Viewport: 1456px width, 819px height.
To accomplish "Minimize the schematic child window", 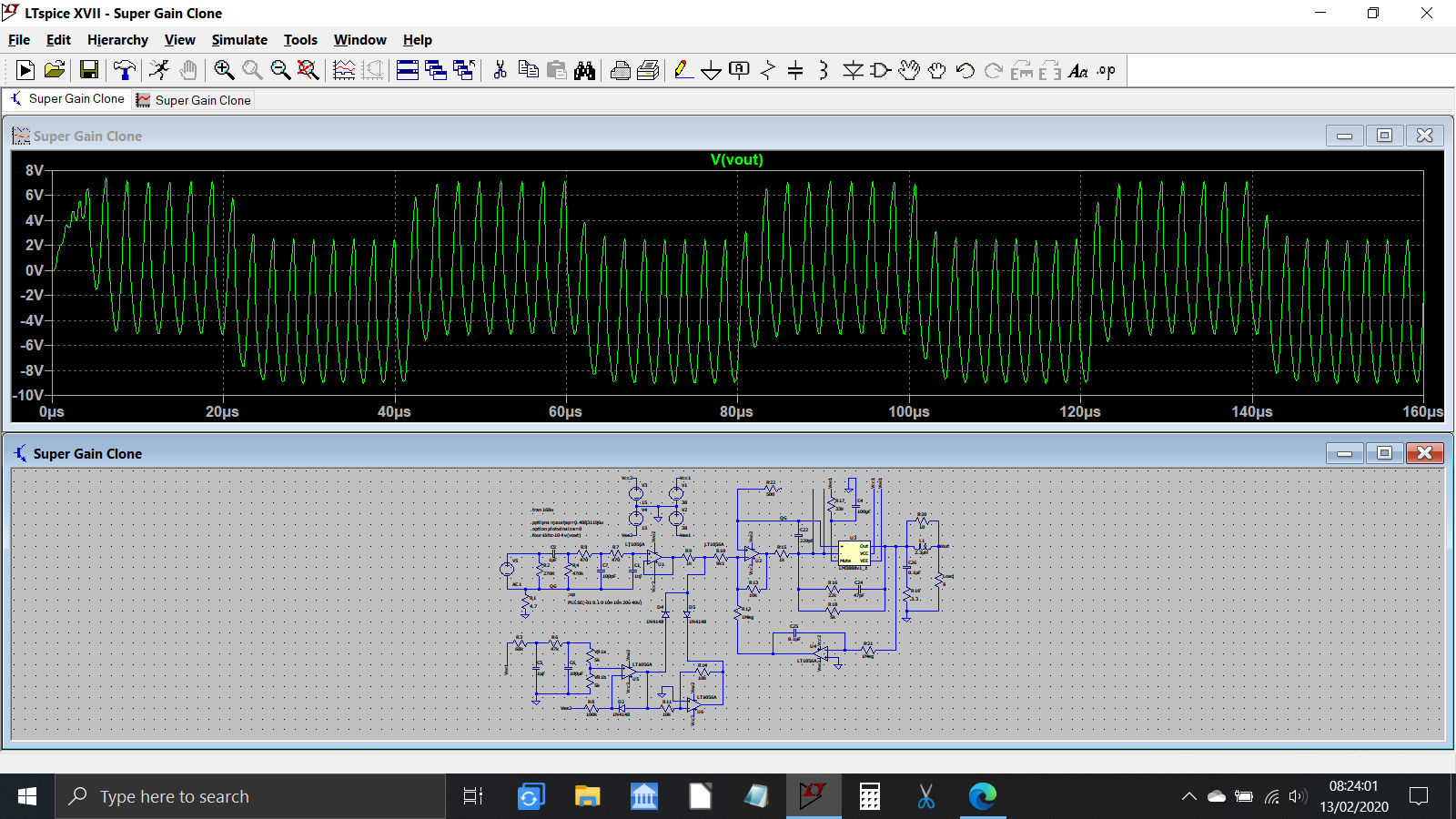I will click(1344, 453).
